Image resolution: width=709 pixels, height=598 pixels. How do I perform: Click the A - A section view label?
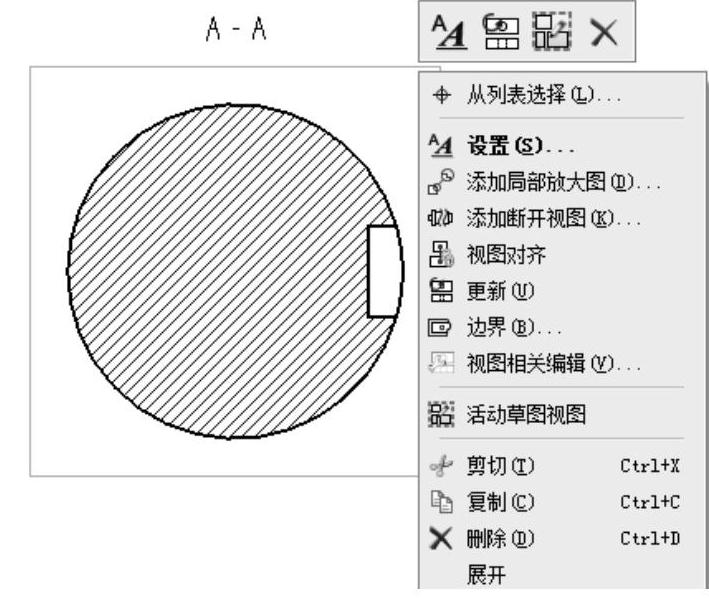[x=231, y=33]
